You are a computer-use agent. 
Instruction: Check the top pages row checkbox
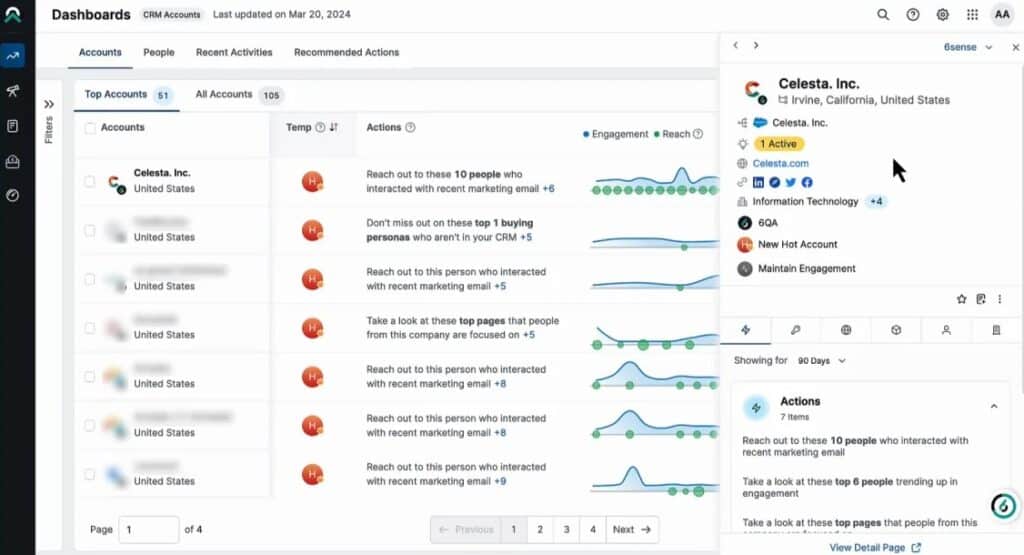click(x=90, y=328)
